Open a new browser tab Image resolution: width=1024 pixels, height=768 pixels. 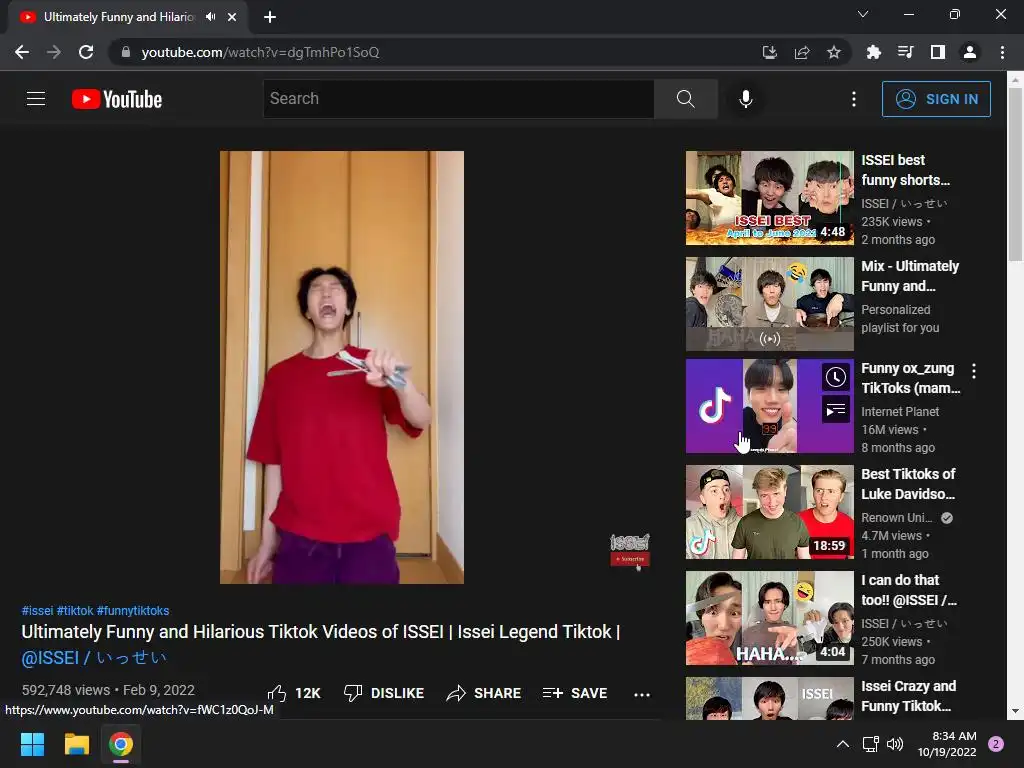pos(270,17)
